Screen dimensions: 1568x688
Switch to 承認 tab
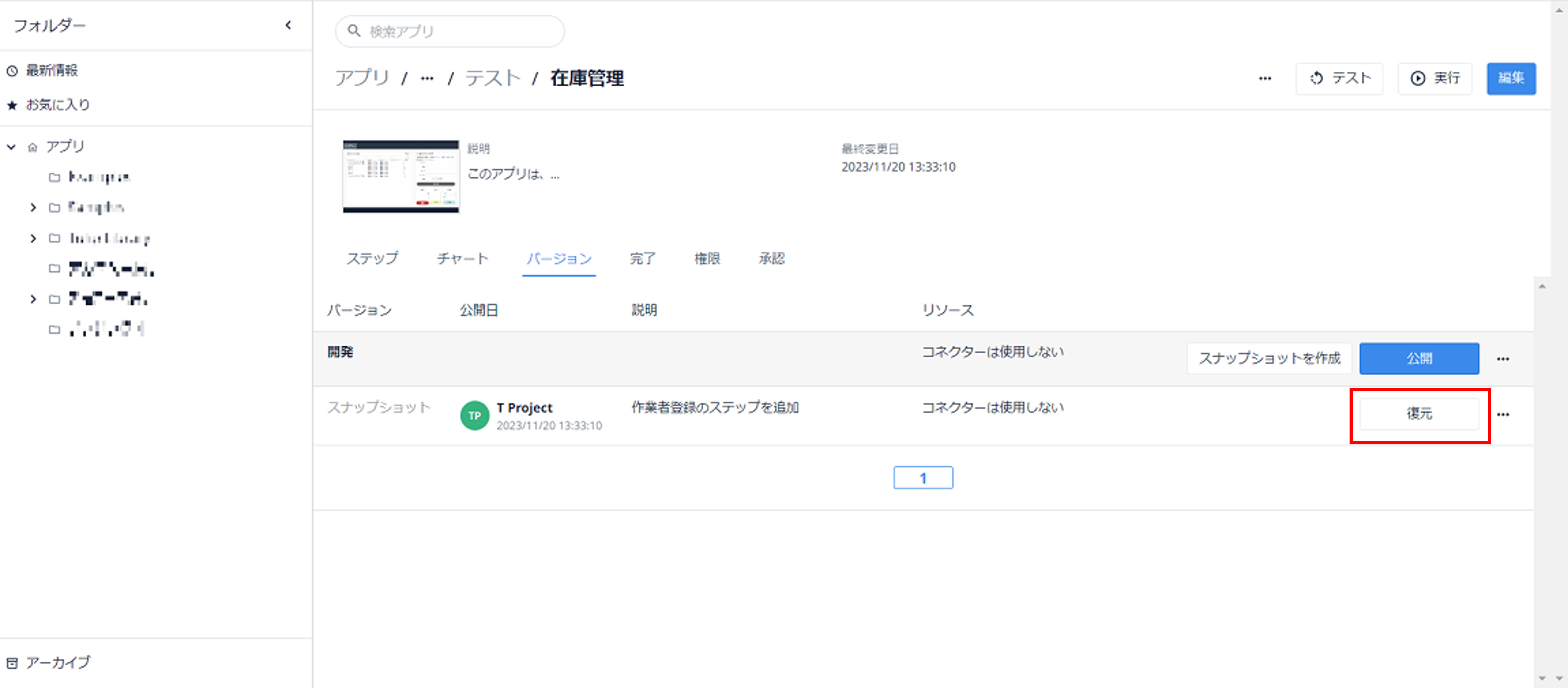click(772, 259)
